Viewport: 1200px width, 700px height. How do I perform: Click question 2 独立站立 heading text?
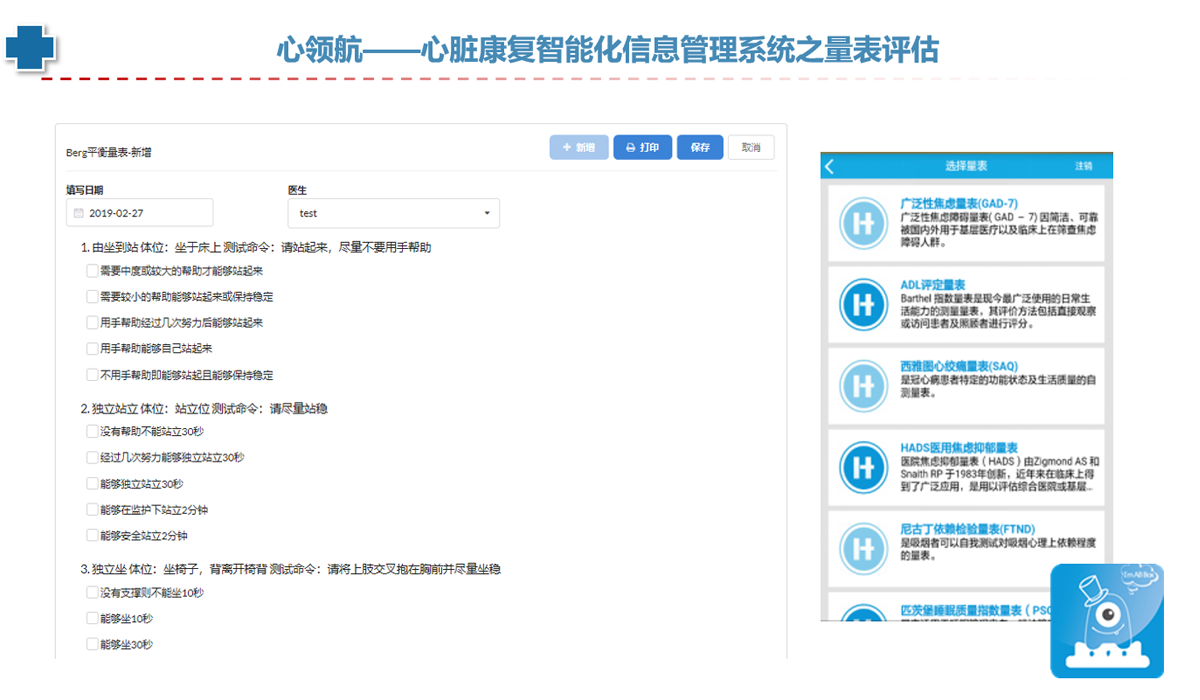204,408
